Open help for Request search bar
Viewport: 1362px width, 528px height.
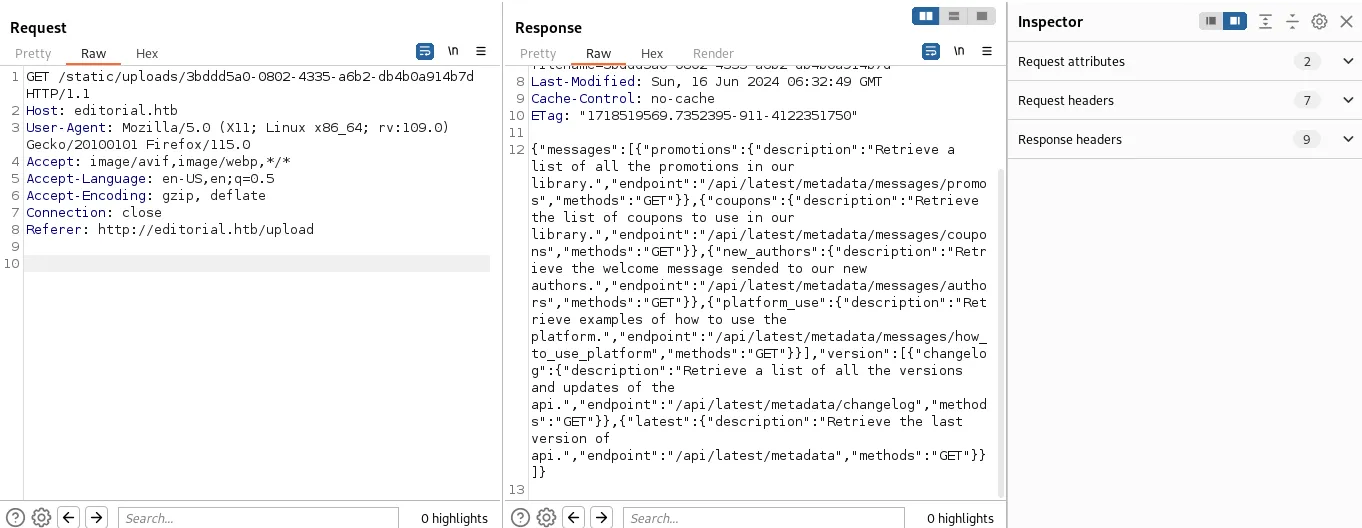(16, 517)
